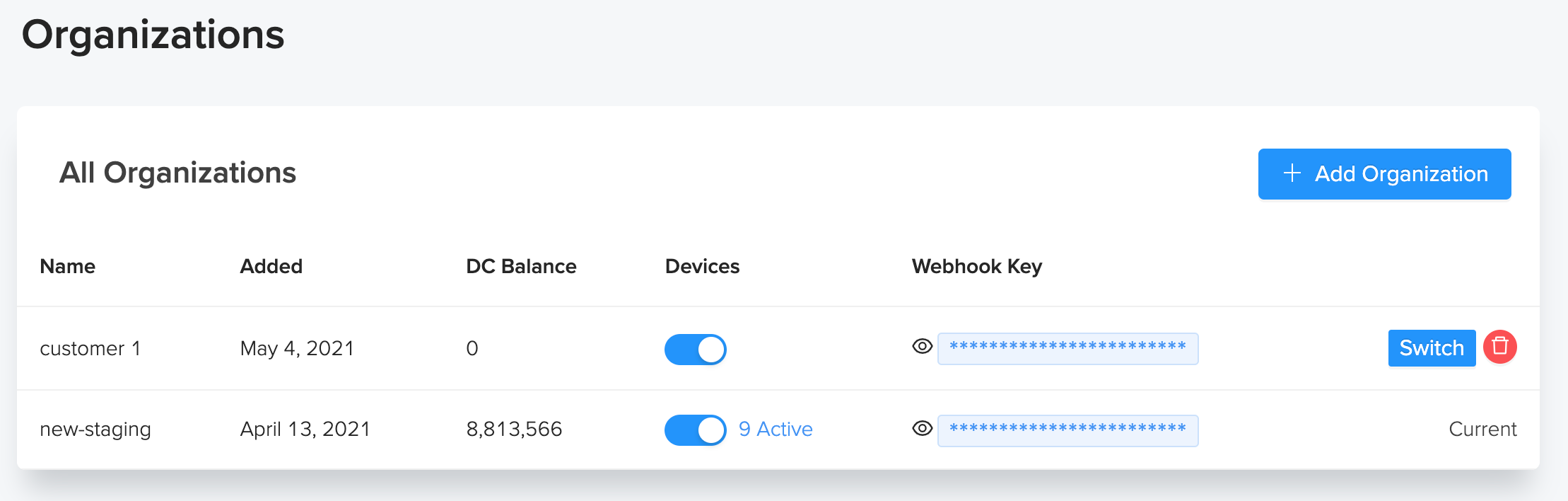Click the Devices column header

pos(702,267)
